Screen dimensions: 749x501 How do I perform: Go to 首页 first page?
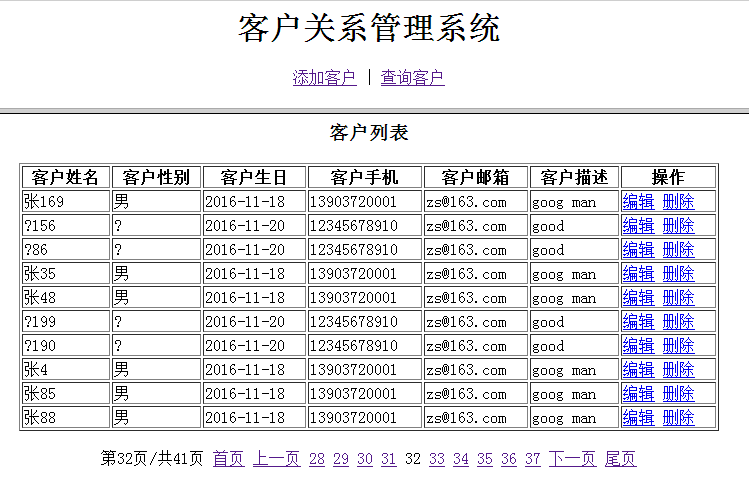228,459
